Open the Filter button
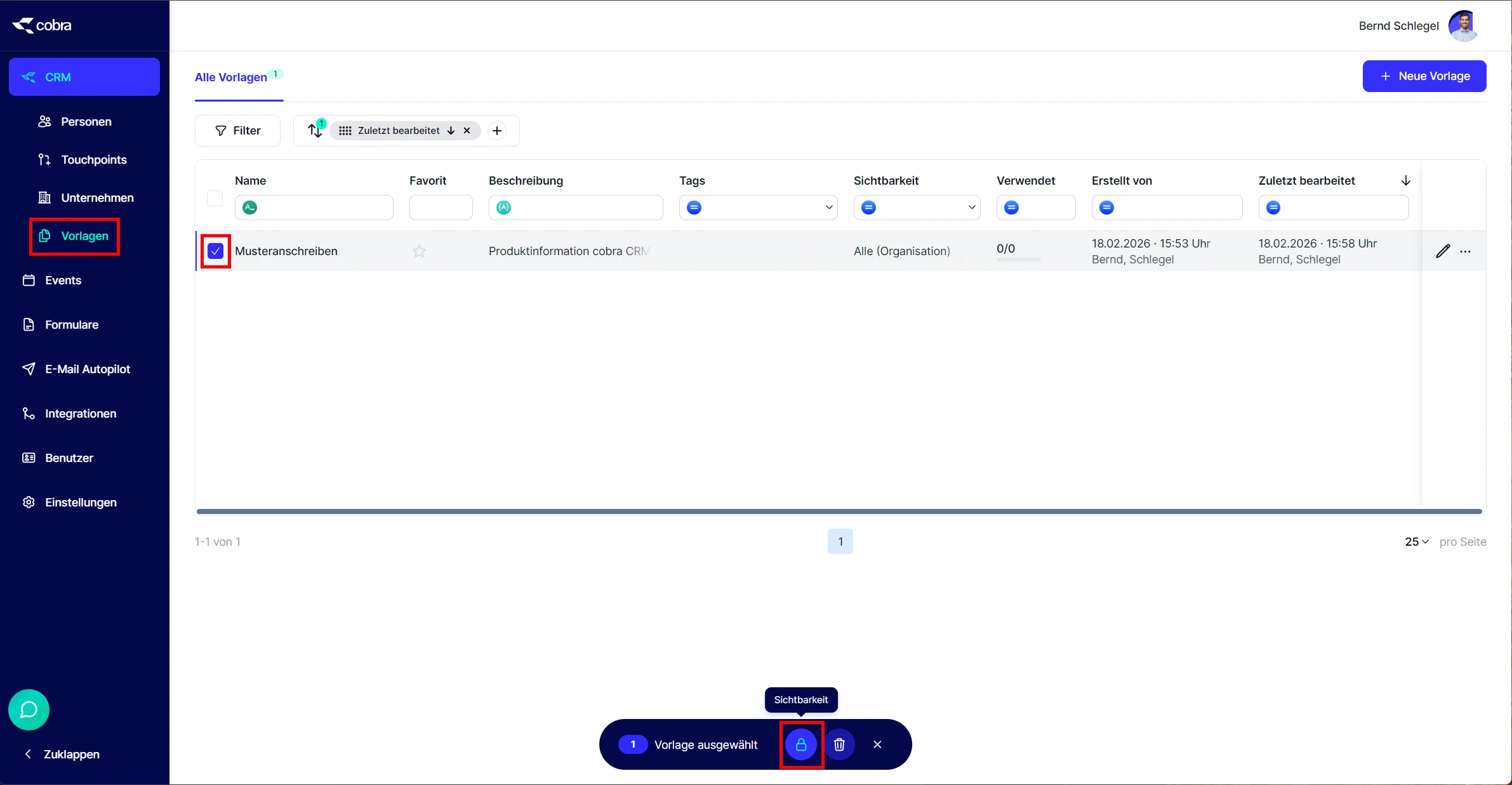 click(x=237, y=131)
